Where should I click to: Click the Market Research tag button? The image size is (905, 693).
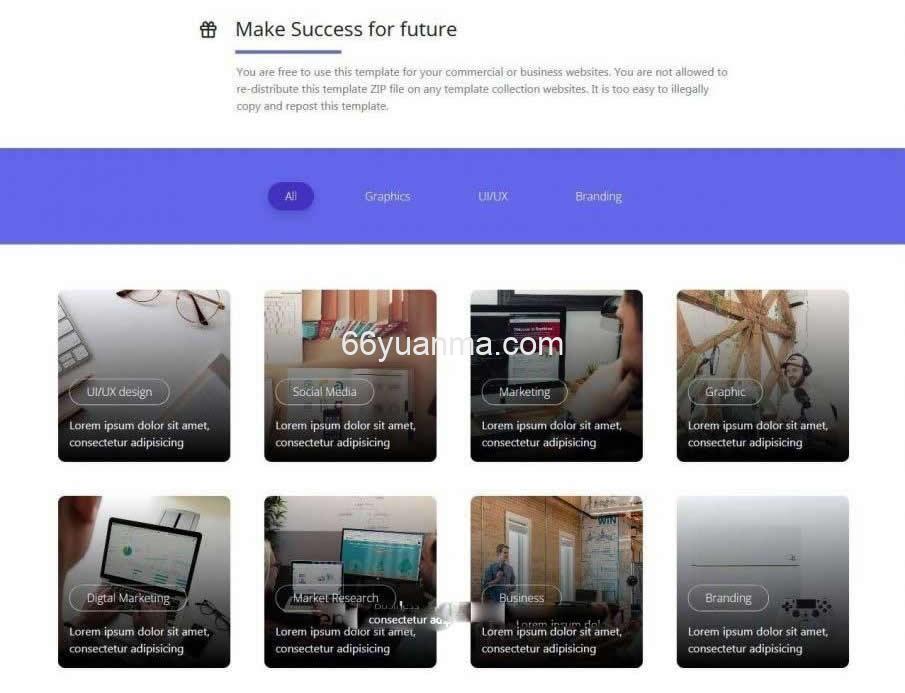[x=336, y=598]
